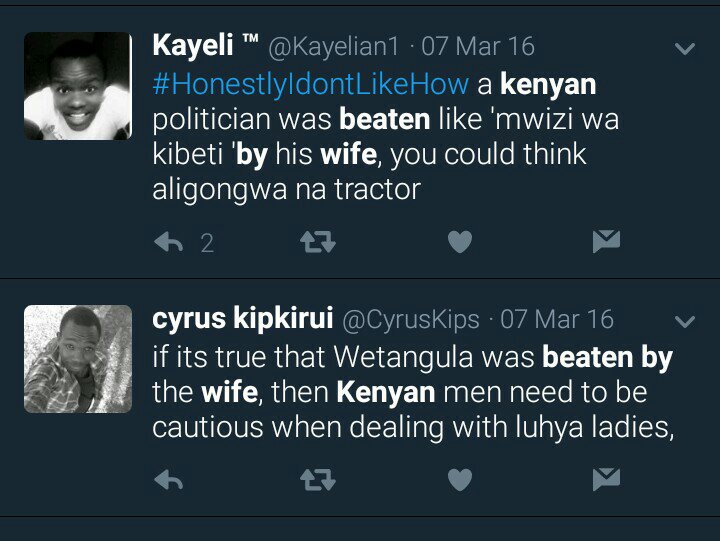
Task: Open cyrus kipkirui's profile picture
Action: click(78, 359)
